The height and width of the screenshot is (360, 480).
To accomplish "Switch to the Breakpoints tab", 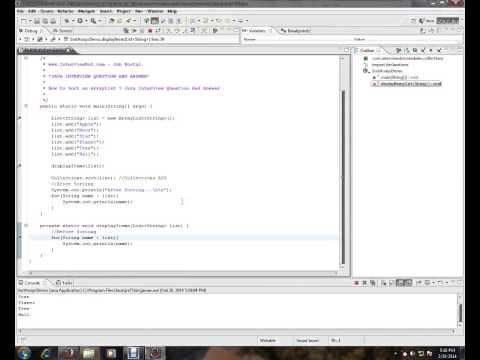I will click(x=296, y=31).
